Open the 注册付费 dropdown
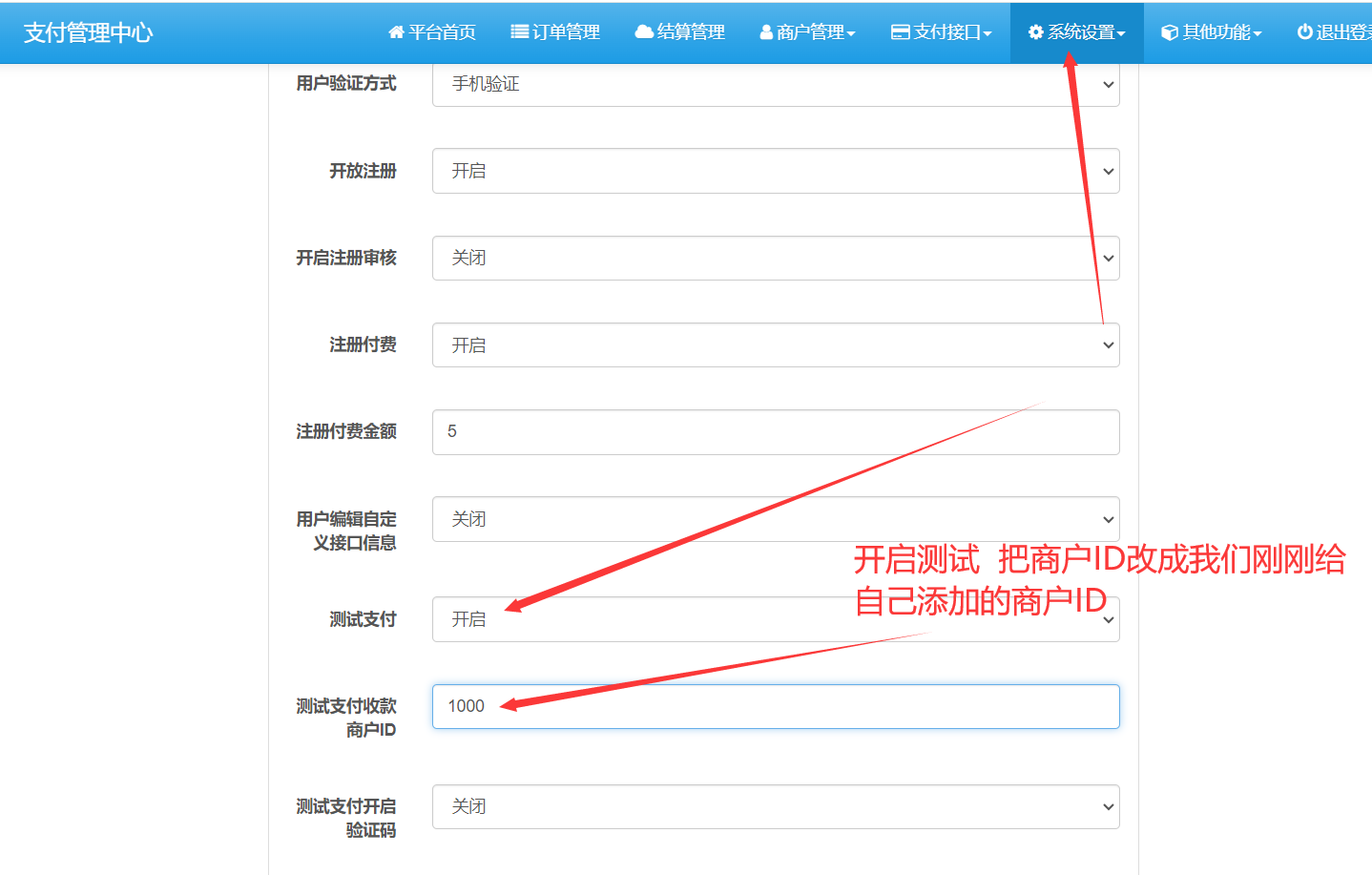The height and width of the screenshot is (875, 1372). (776, 344)
